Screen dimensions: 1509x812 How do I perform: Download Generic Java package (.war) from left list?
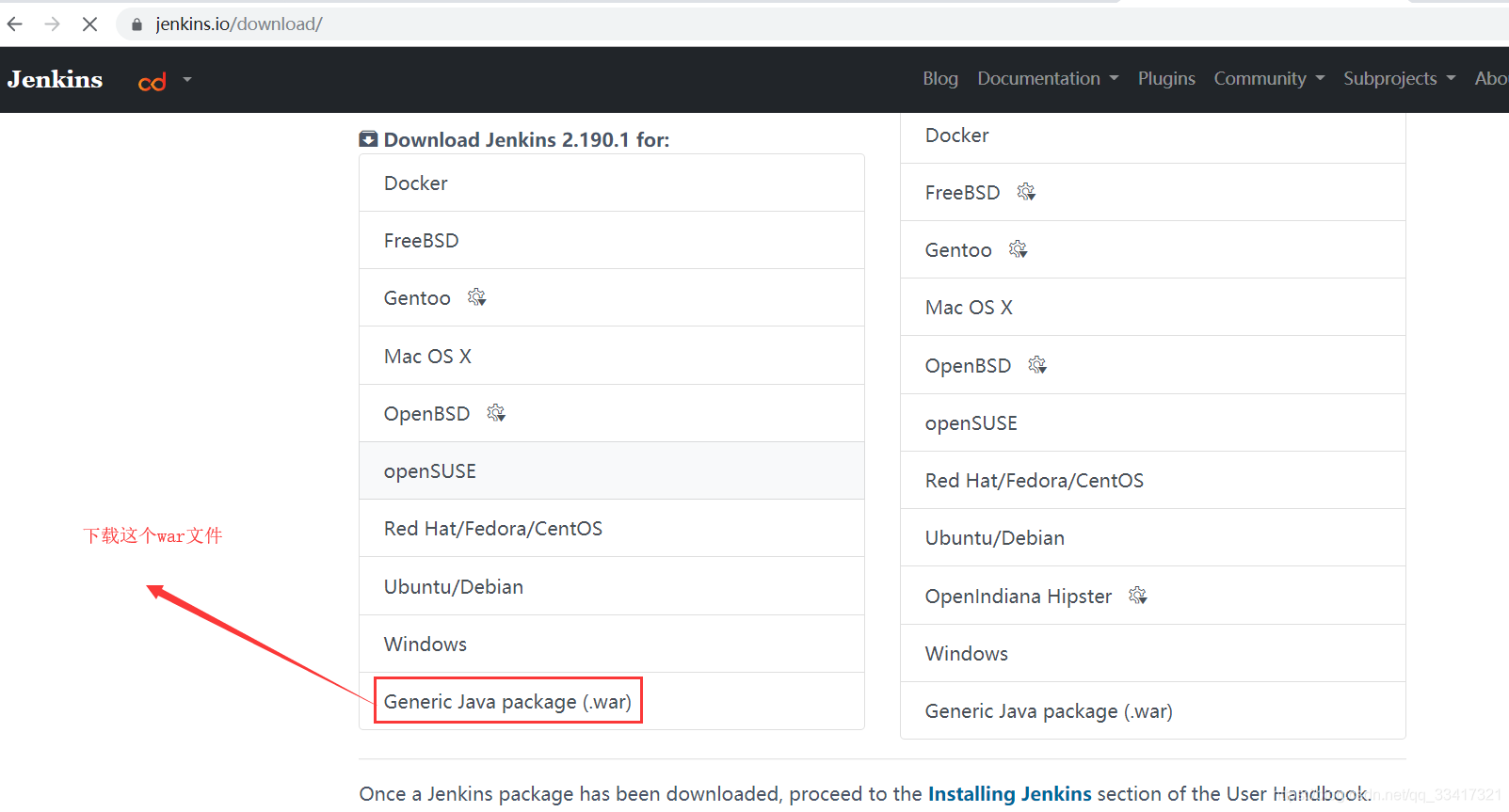(x=612, y=702)
